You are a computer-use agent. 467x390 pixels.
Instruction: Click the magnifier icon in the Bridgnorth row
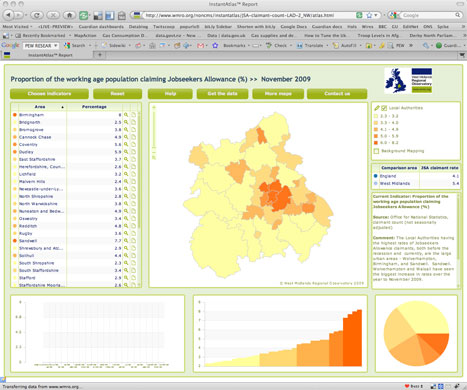point(126,122)
